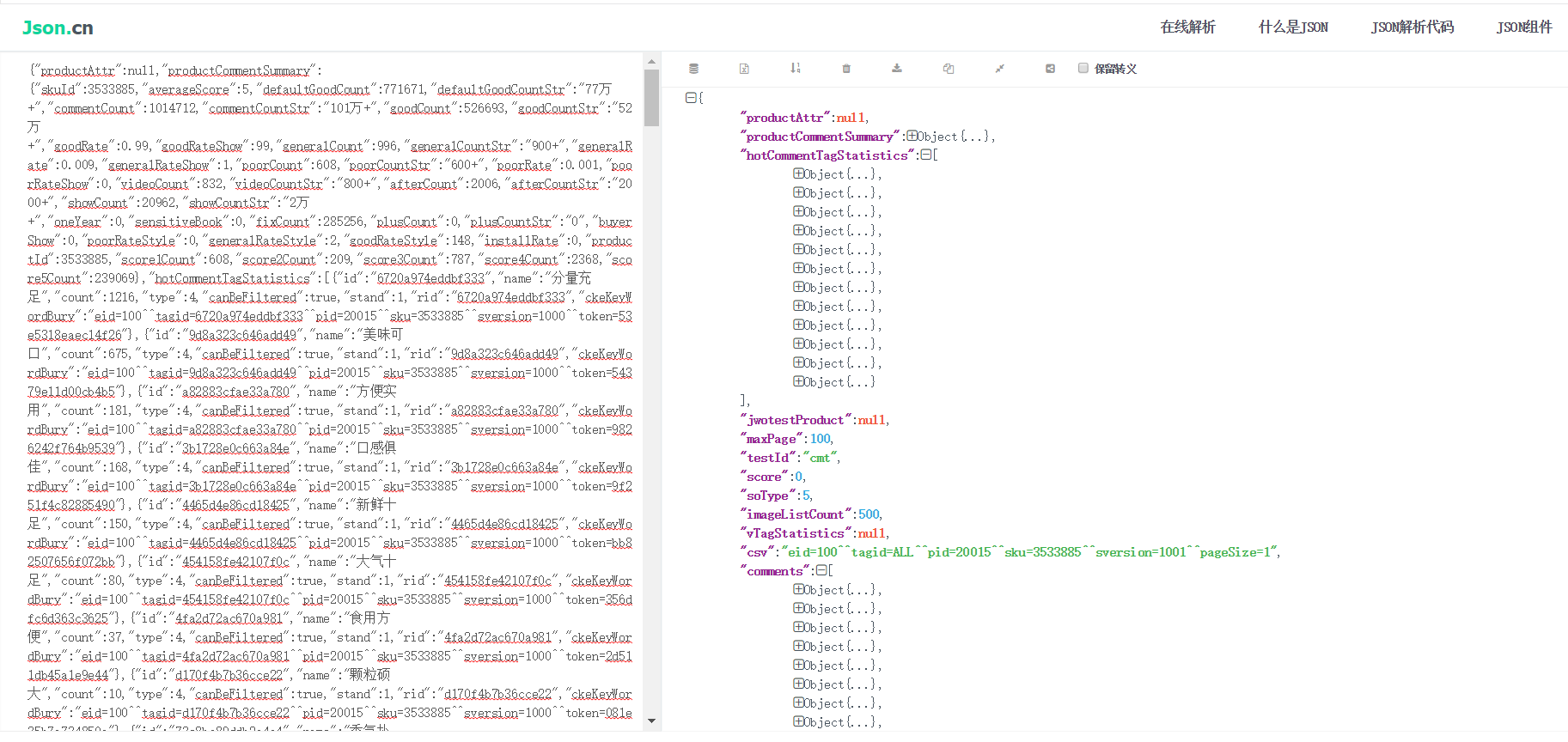1568x742 pixels.
Task: Expand third Object under hotCommentTagStatistics
Action: [x=799, y=211]
